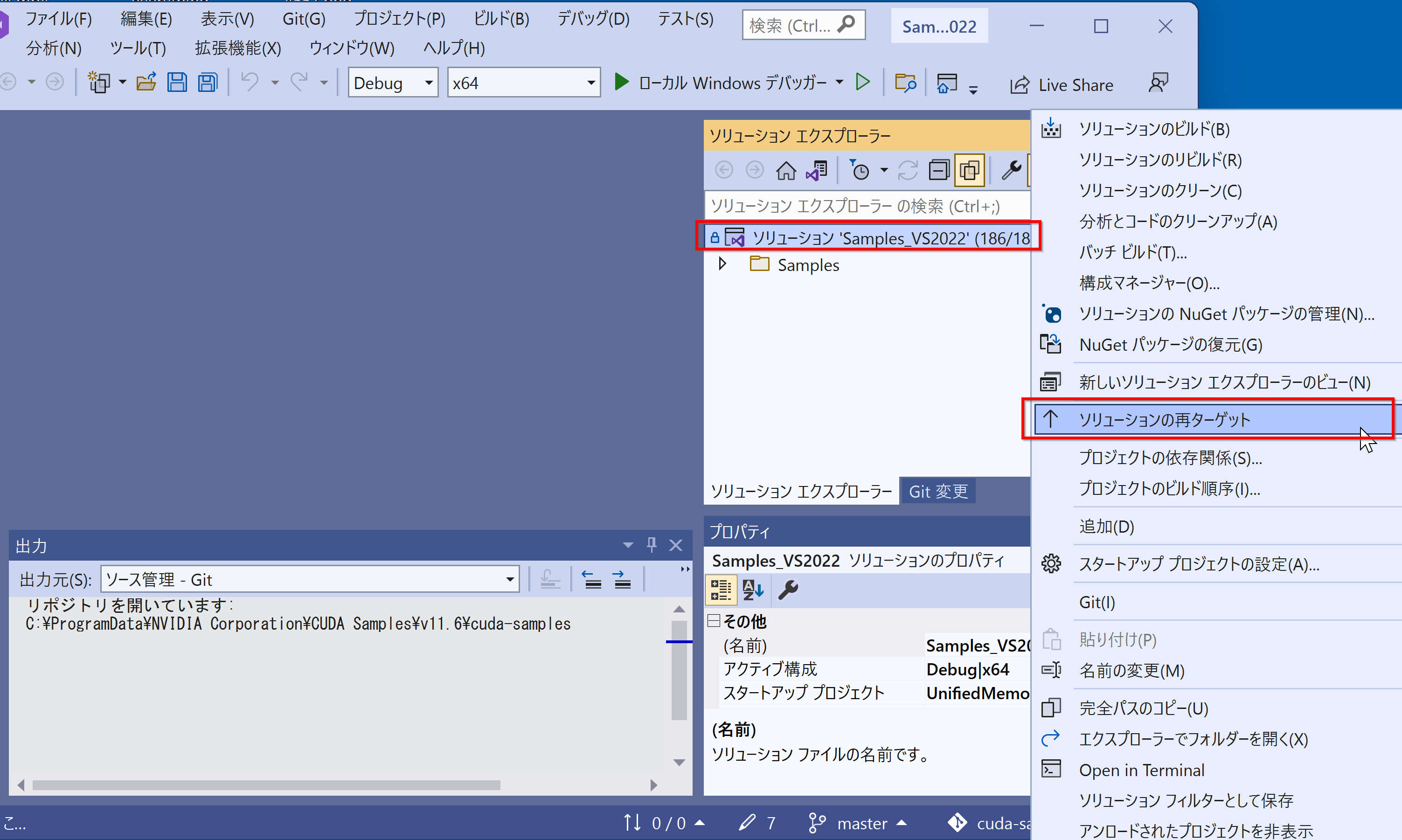Click the master branch status bar button
The width and height of the screenshot is (1402, 840).
[858, 823]
